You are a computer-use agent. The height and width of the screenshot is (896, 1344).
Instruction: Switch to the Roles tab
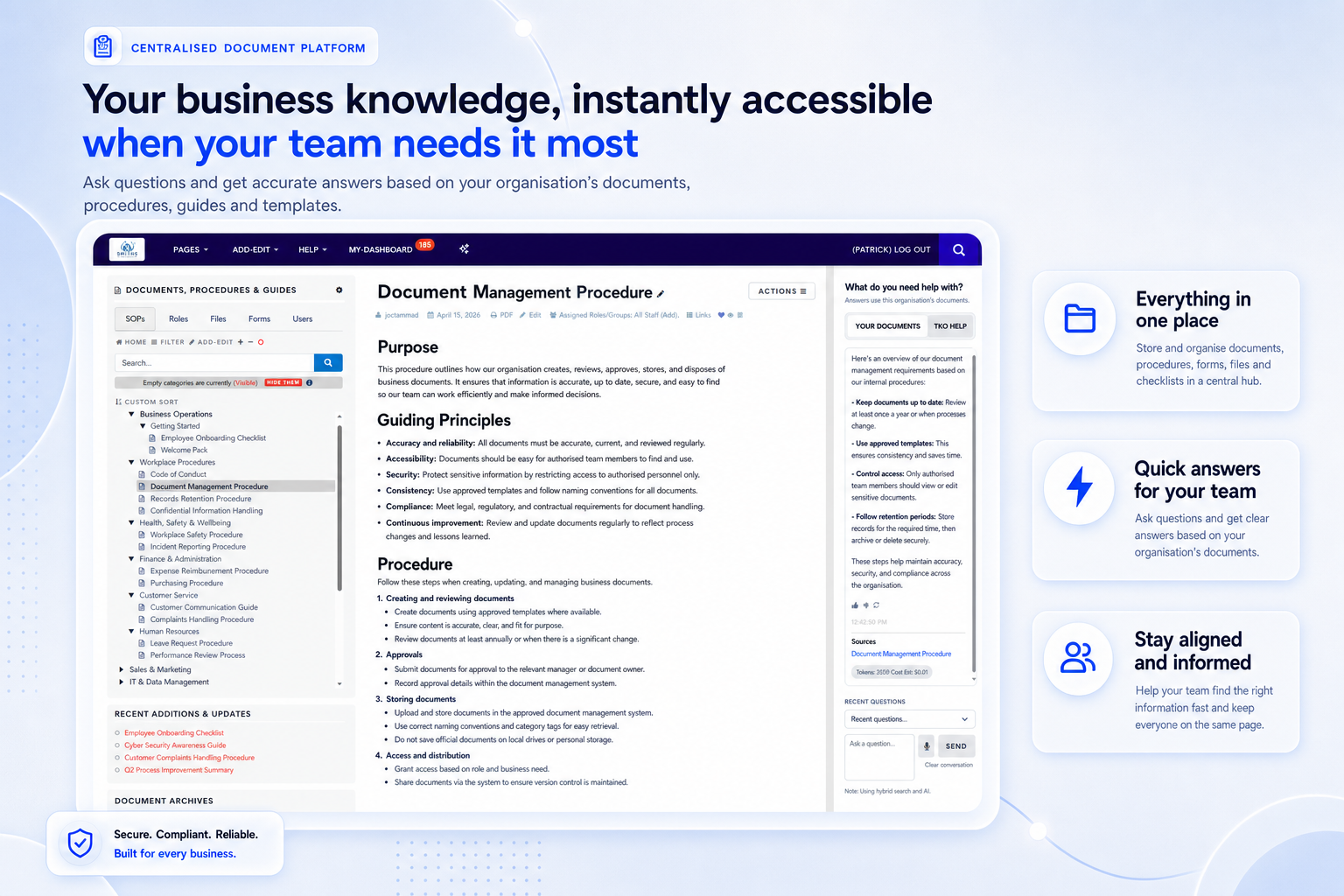coord(178,318)
